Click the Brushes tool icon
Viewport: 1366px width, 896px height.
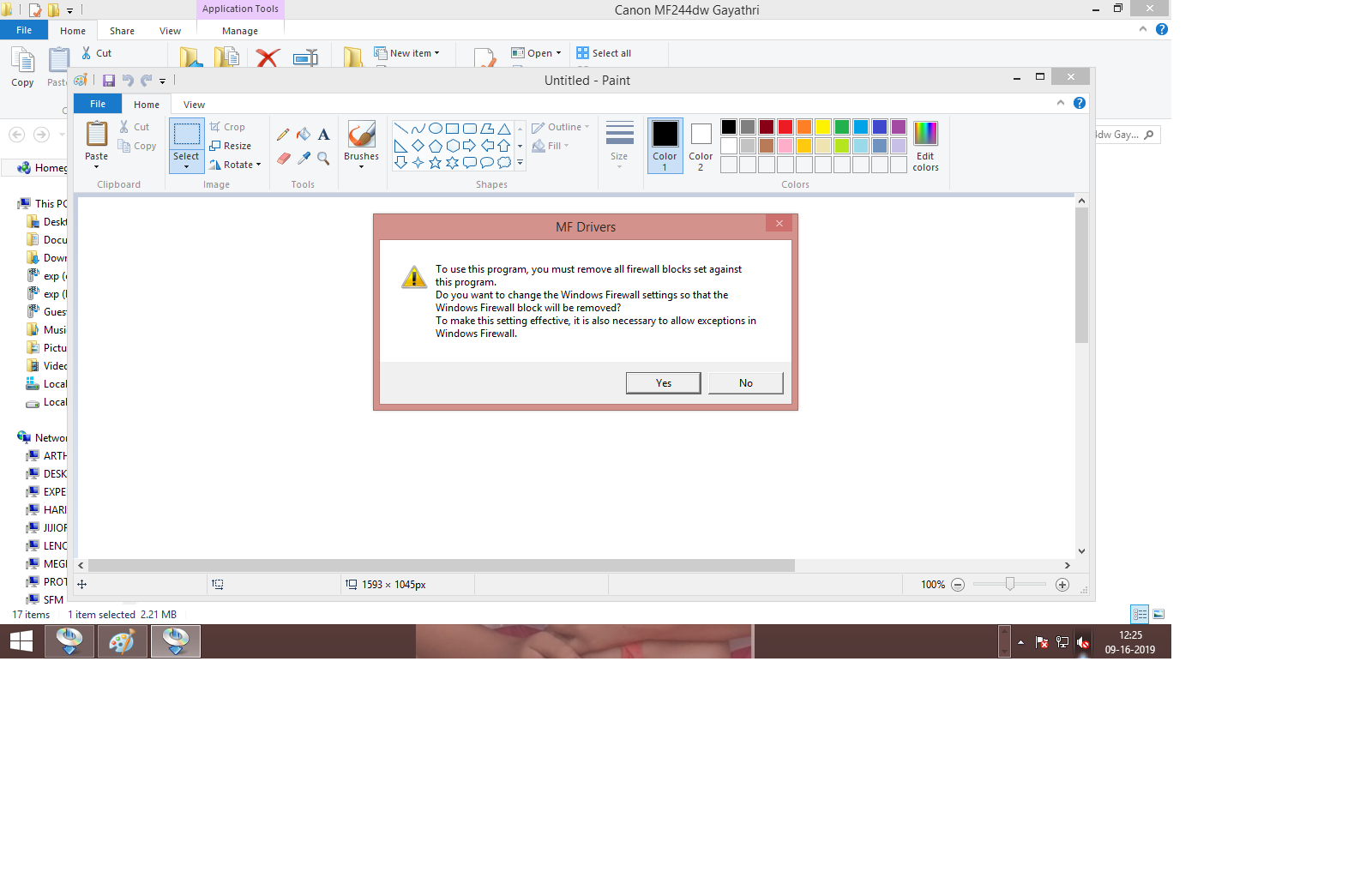[x=361, y=135]
